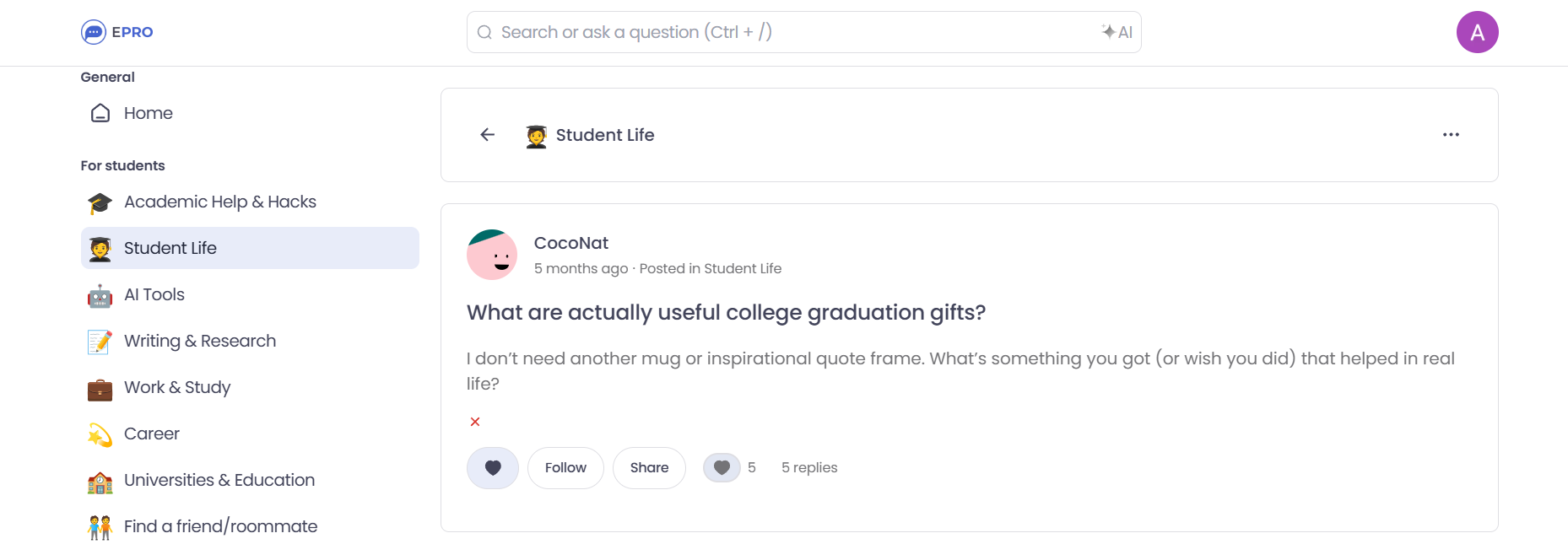Open Career via the shooting star icon
This screenshot has width=1568, height=544.
pos(99,434)
